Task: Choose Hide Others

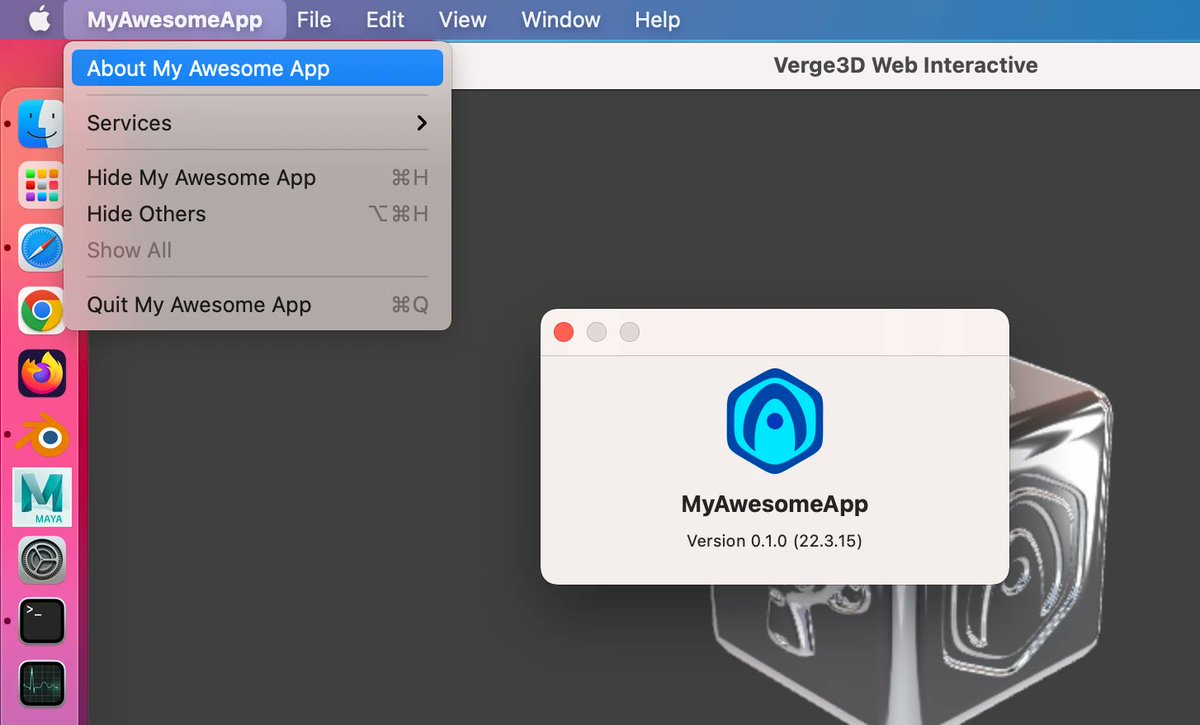Action: tap(257, 214)
